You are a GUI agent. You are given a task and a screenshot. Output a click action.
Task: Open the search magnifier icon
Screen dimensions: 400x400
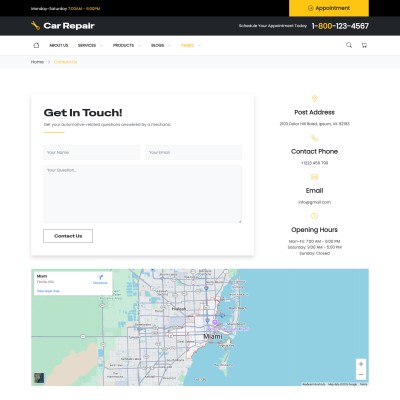point(349,45)
